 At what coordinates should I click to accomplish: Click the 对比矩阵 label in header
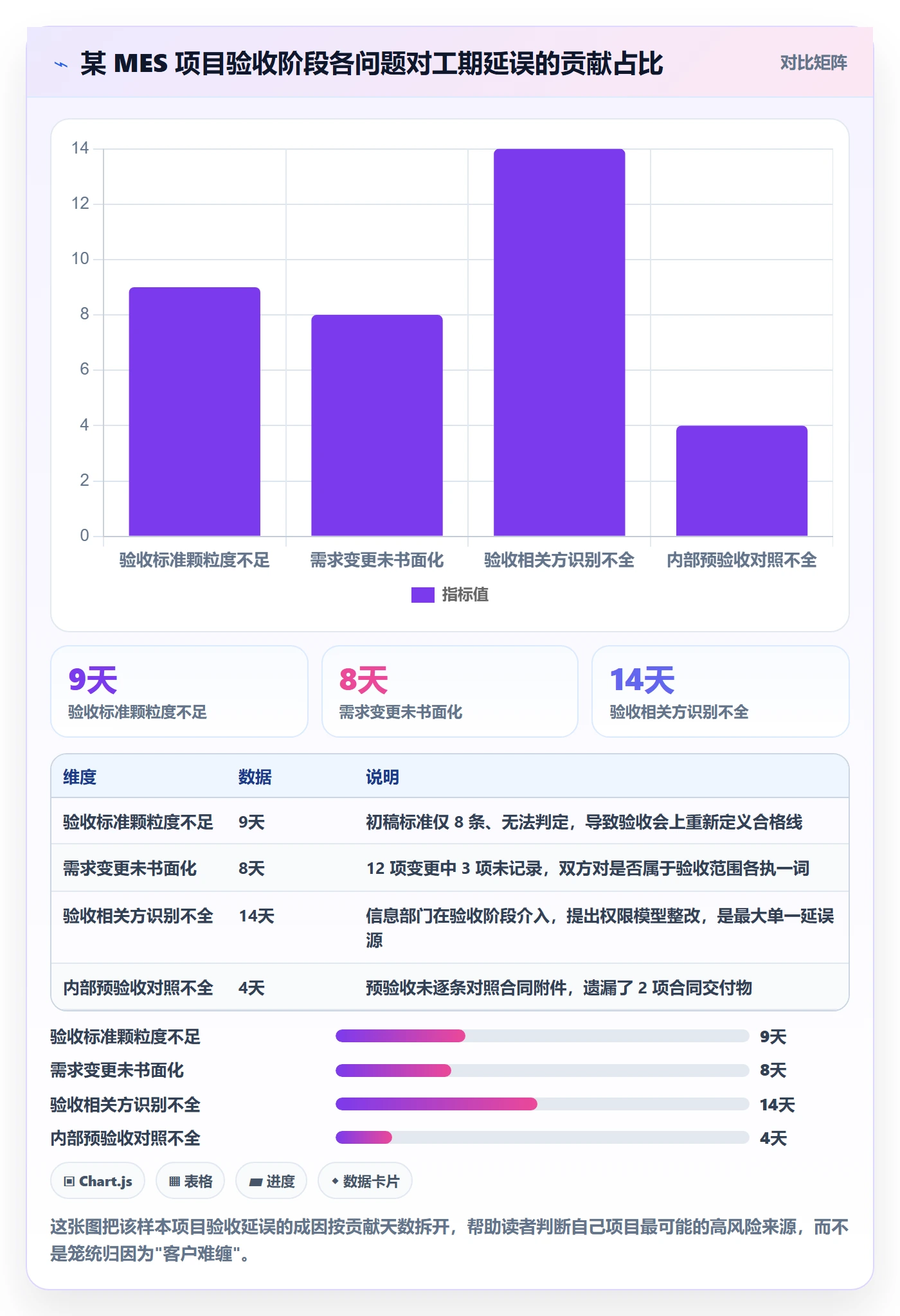pos(813,63)
